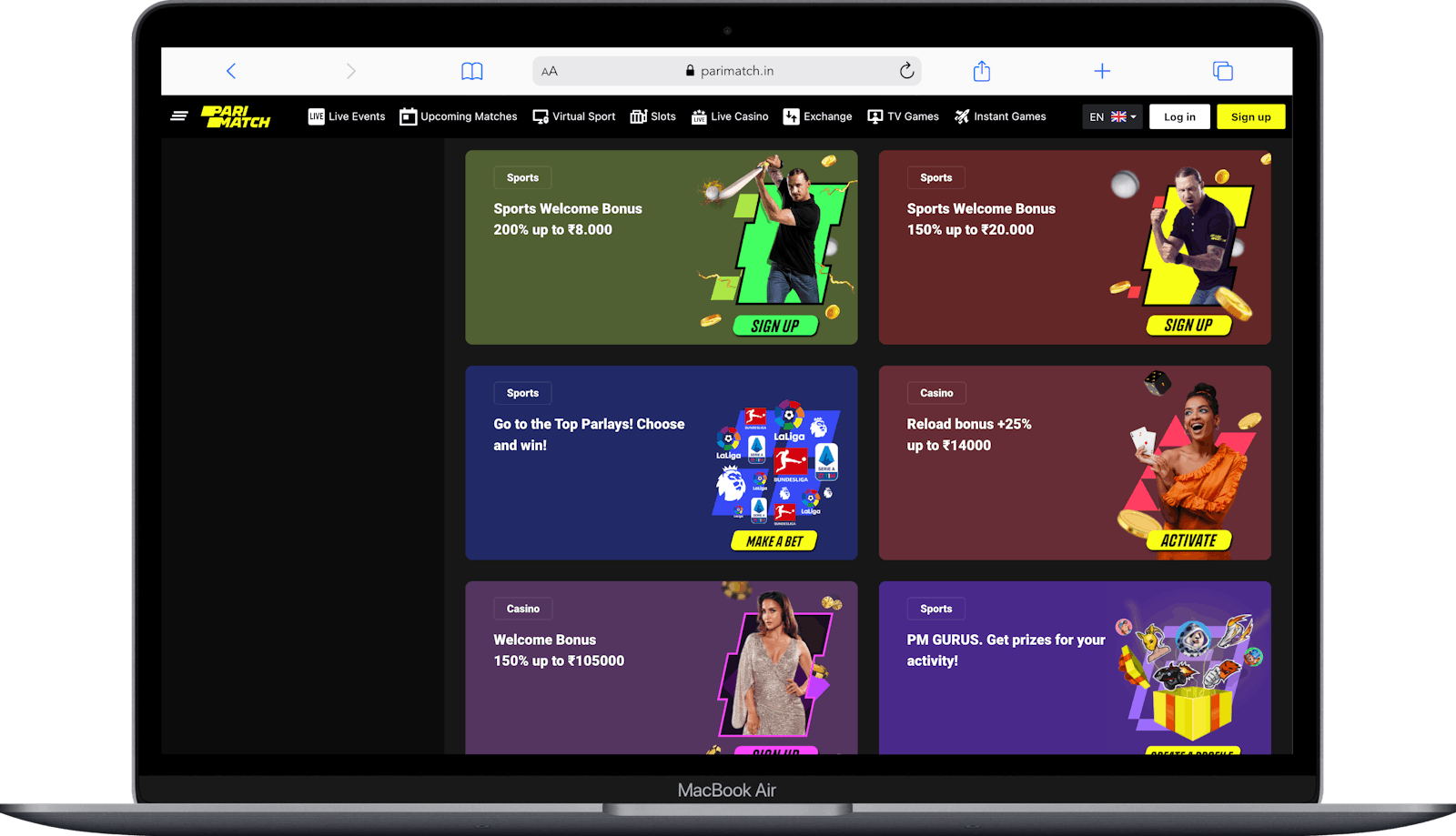Open reader AA text size options
The image size is (1456, 836).
(550, 71)
